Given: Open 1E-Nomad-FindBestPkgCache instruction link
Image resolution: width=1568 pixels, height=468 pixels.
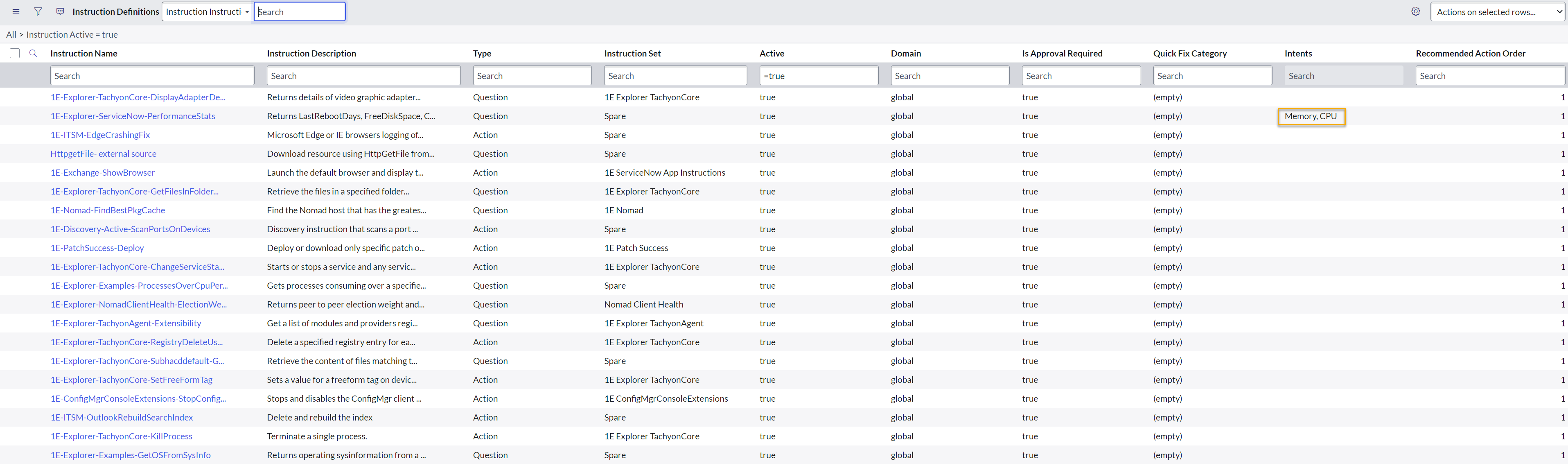Looking at the screenshot, I should 108,210.
